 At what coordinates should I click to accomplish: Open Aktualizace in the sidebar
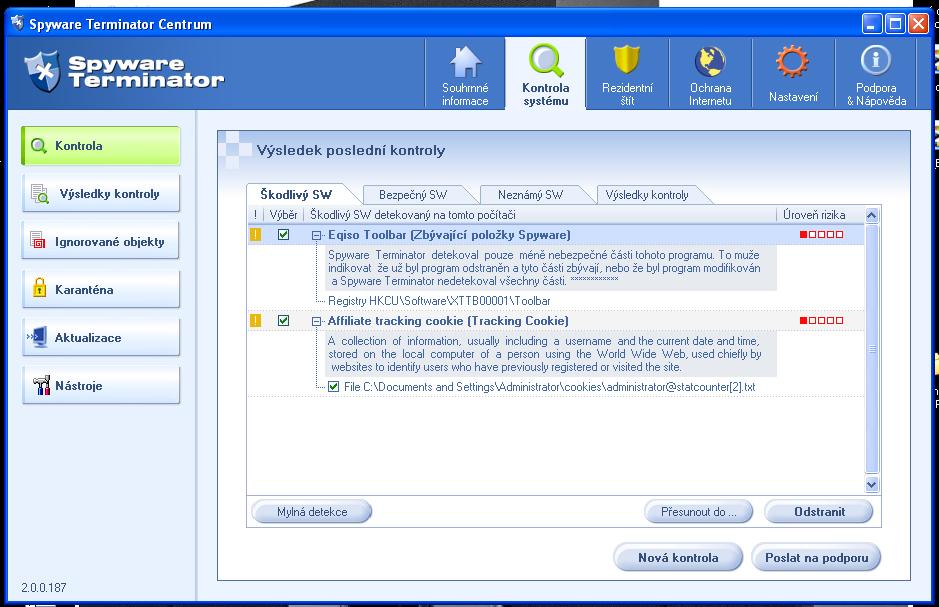pyautogui.click(x=101, y=337)
